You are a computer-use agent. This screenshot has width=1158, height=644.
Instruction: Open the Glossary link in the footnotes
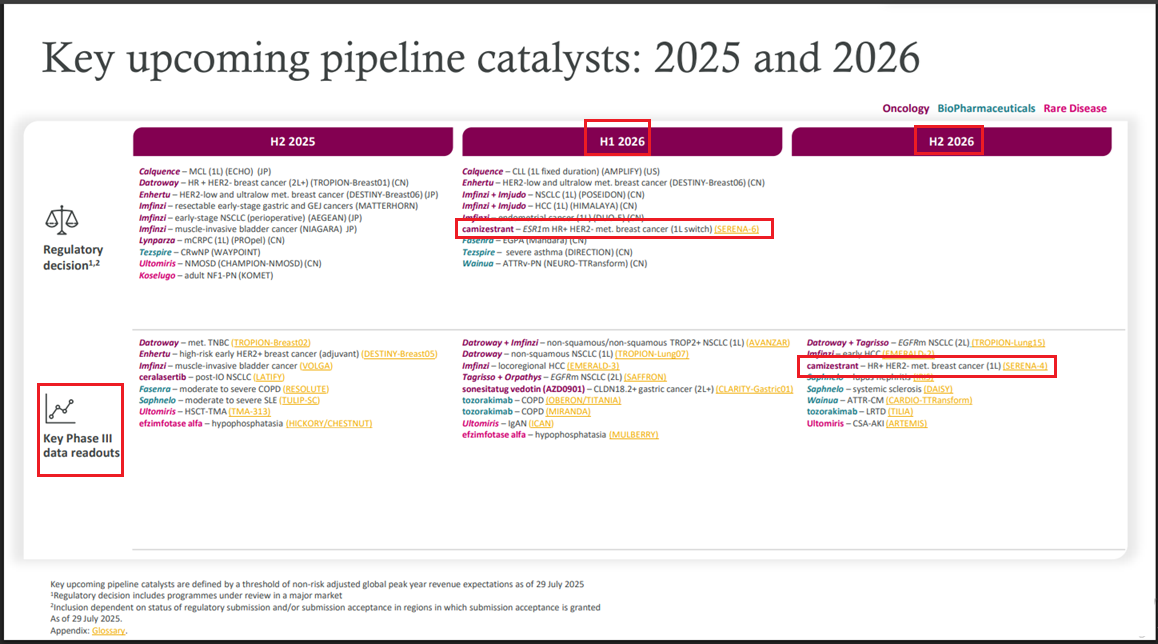pos(109,631)
